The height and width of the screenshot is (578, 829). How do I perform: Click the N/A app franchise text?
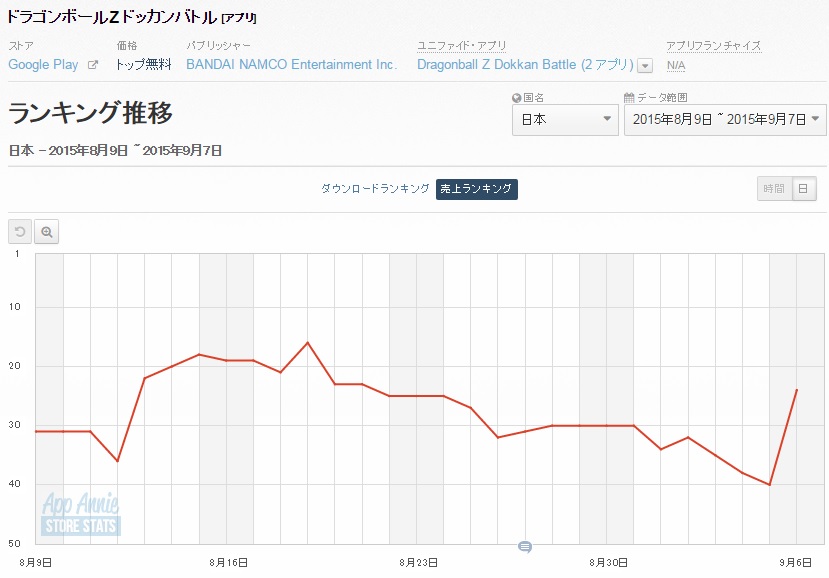point(676,66)
